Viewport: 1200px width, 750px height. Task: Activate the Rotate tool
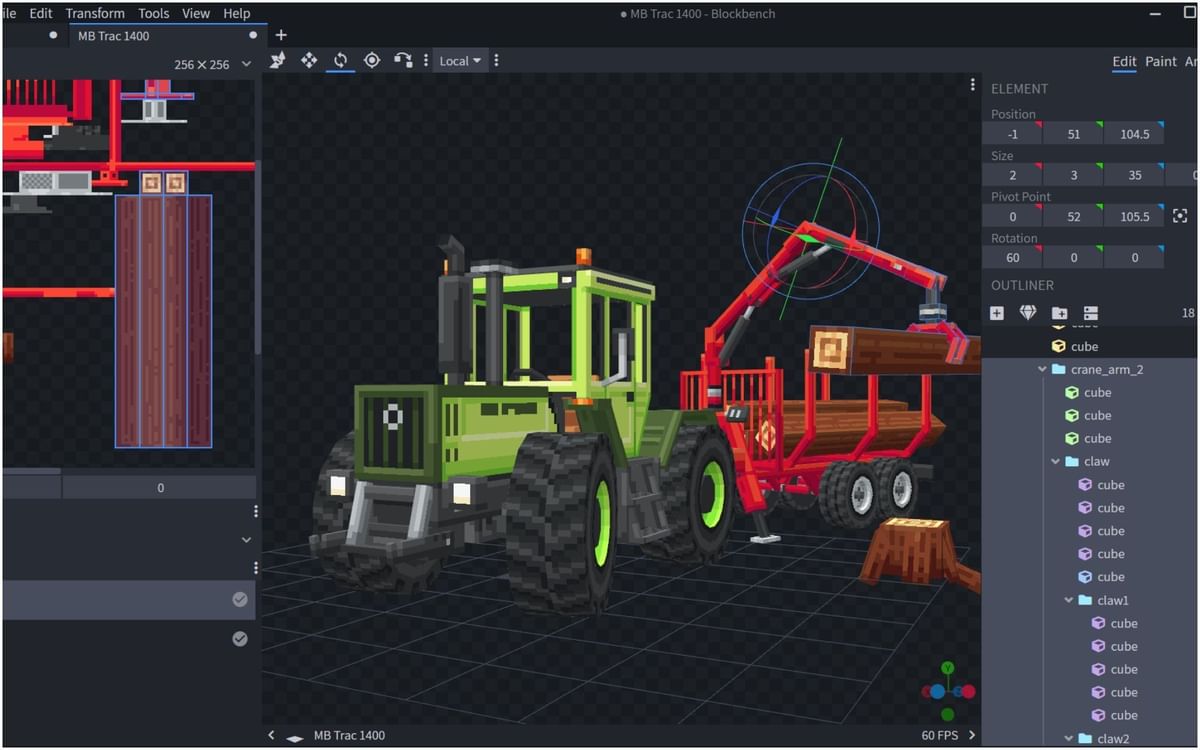(x=340, y=61)
